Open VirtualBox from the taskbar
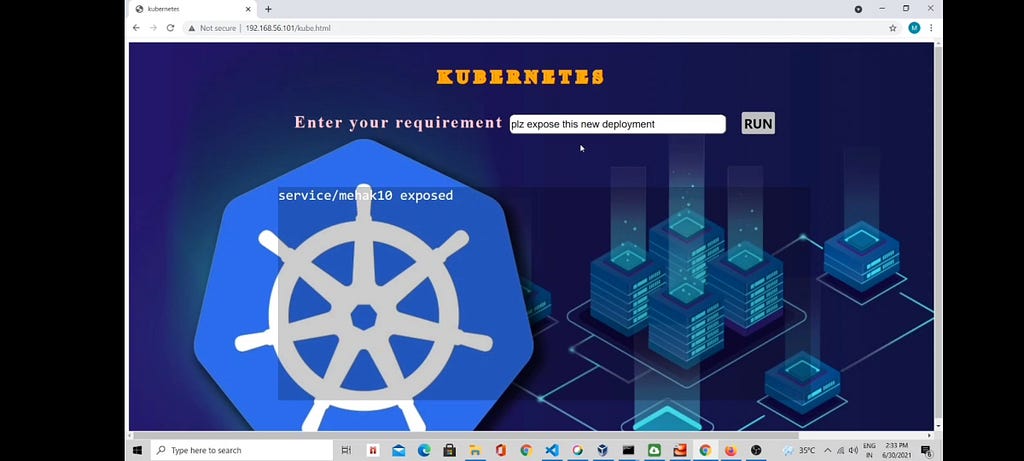 pyautogui.click(x=603, y=450)
